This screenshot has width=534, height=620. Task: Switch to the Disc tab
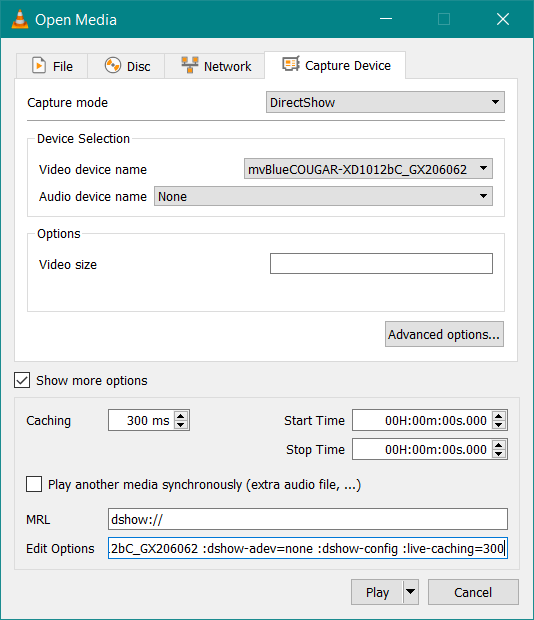pos(126,66)
